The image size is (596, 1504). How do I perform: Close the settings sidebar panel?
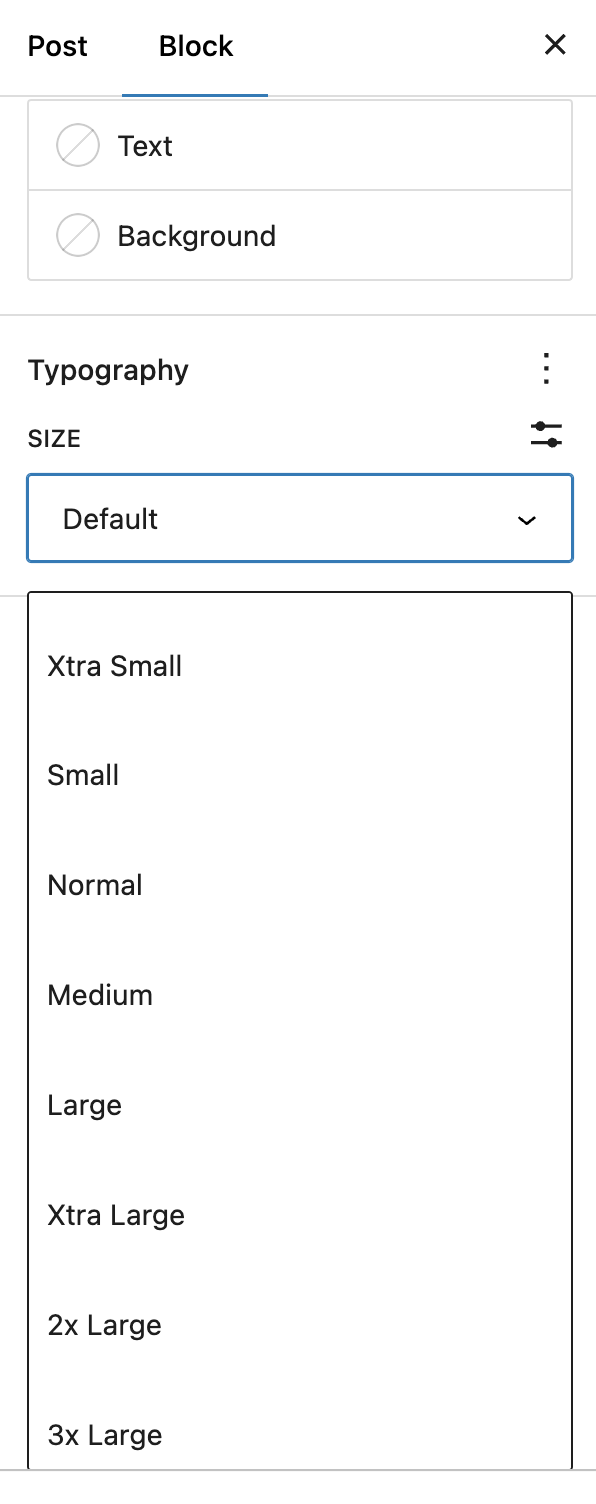coord(555,45)
